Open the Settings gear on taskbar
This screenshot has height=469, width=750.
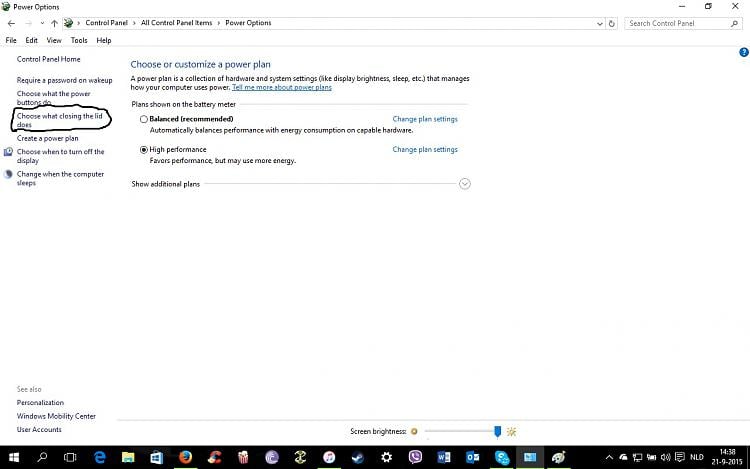[386, 458]
